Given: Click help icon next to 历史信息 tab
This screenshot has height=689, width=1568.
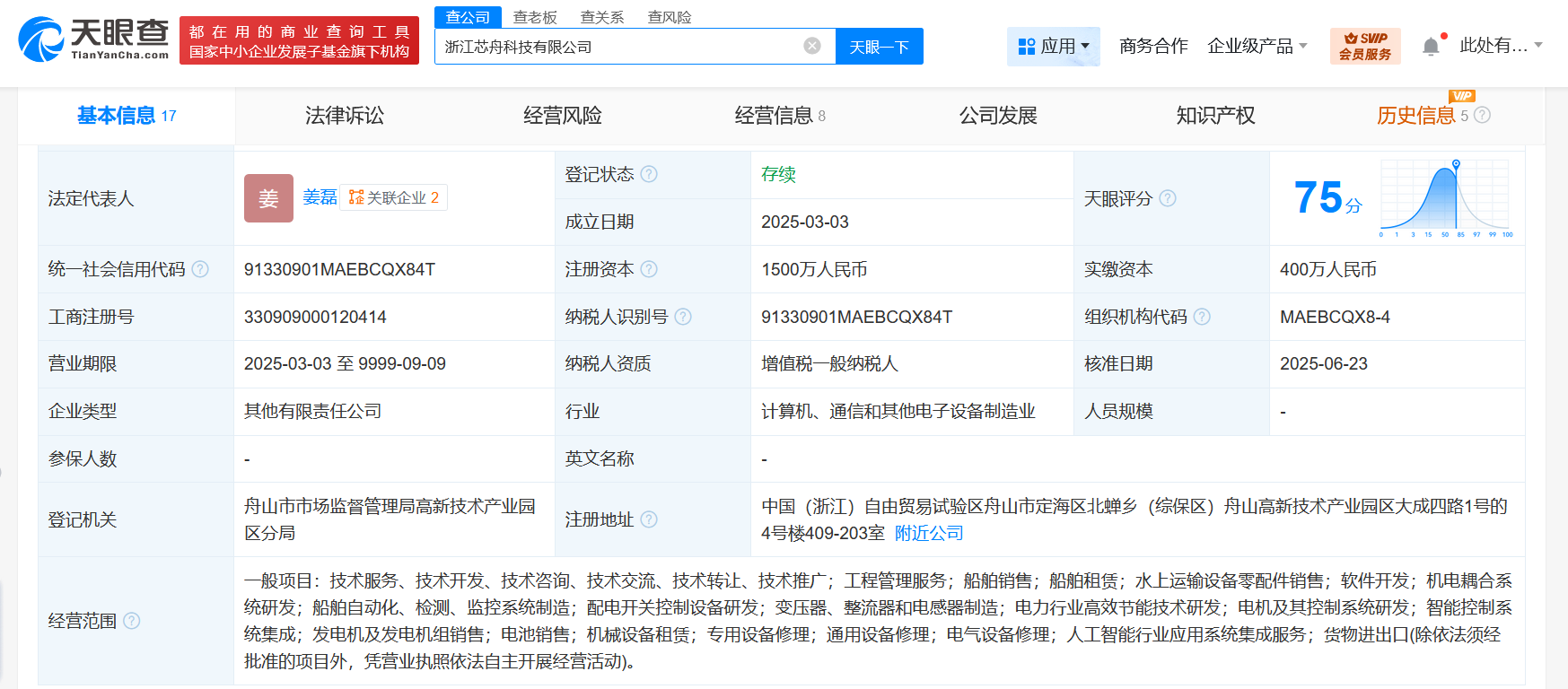Looking at the screenshot, I should click(1482, 115).
